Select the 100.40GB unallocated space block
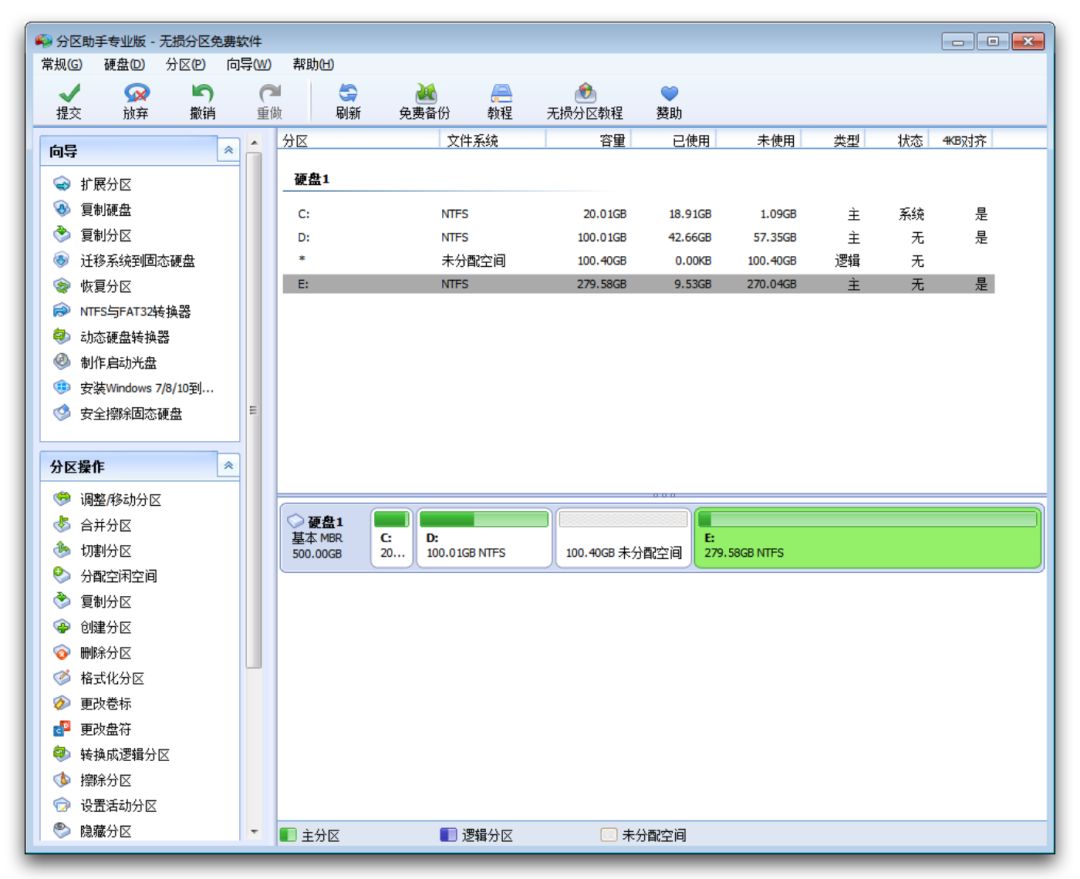The width and height of the screenshot is (1080, 879). click(x=623, y=538)
